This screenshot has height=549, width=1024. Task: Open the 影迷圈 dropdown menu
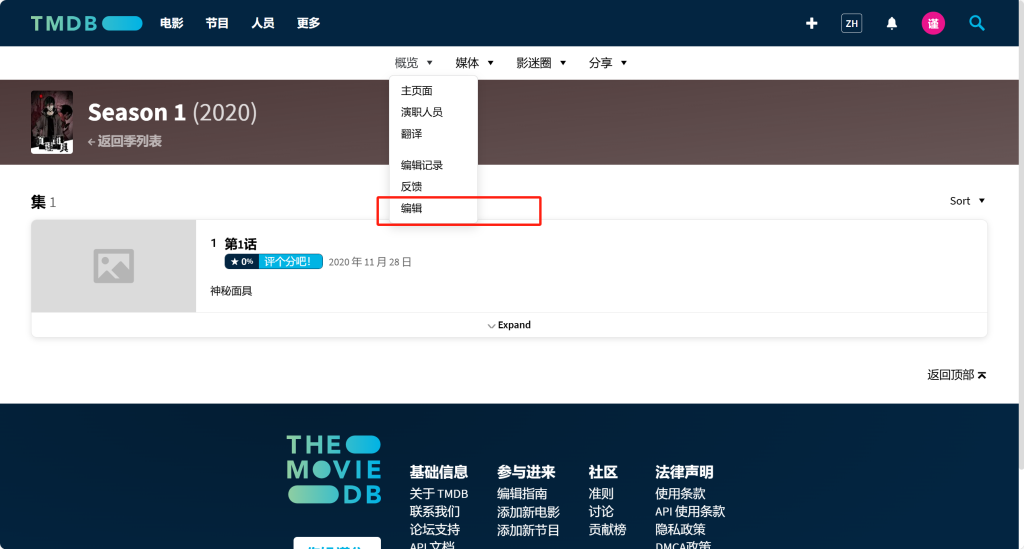click(x=541, y=63)
